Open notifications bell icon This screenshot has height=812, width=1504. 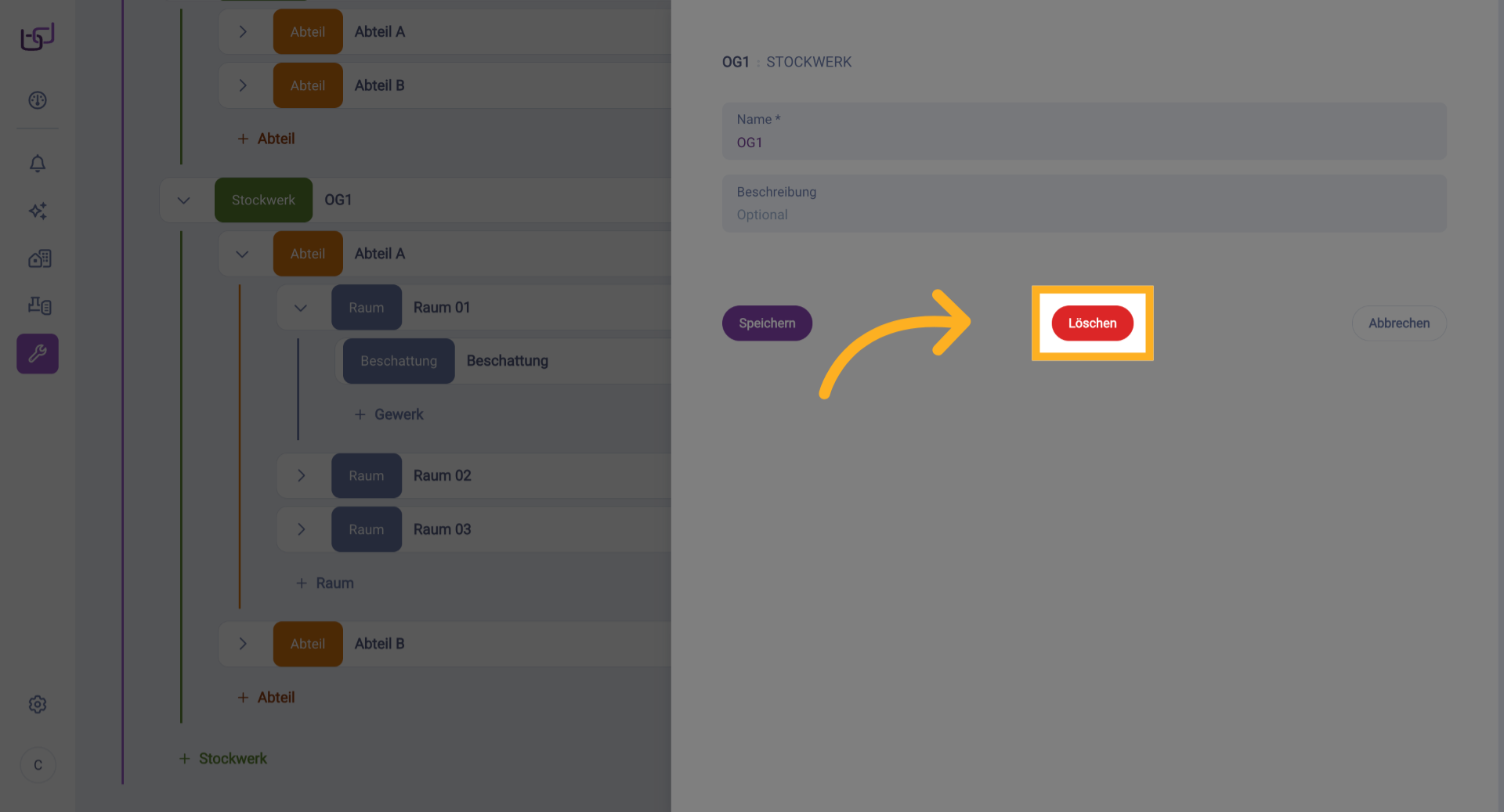pyautogui.click(x=38, y=163)
